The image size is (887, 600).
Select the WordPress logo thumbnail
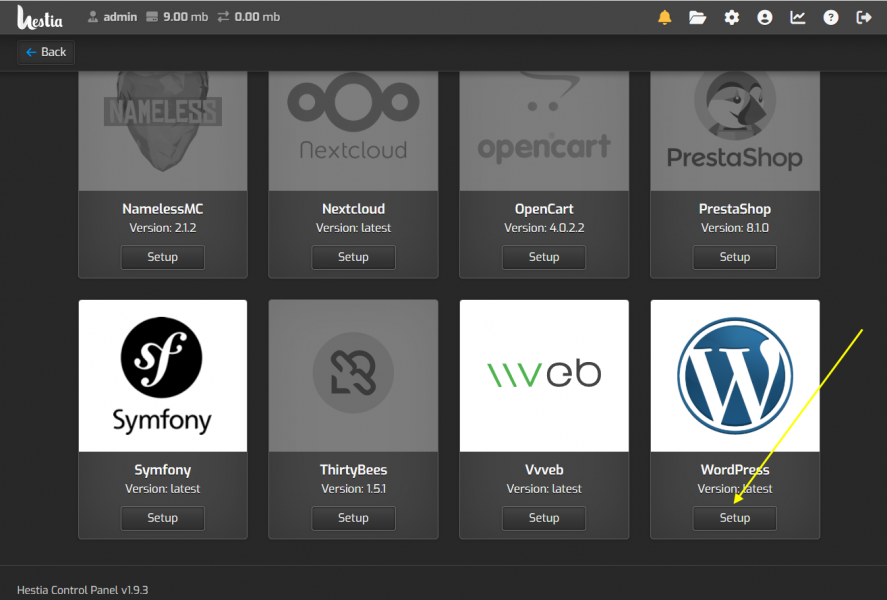735,375
